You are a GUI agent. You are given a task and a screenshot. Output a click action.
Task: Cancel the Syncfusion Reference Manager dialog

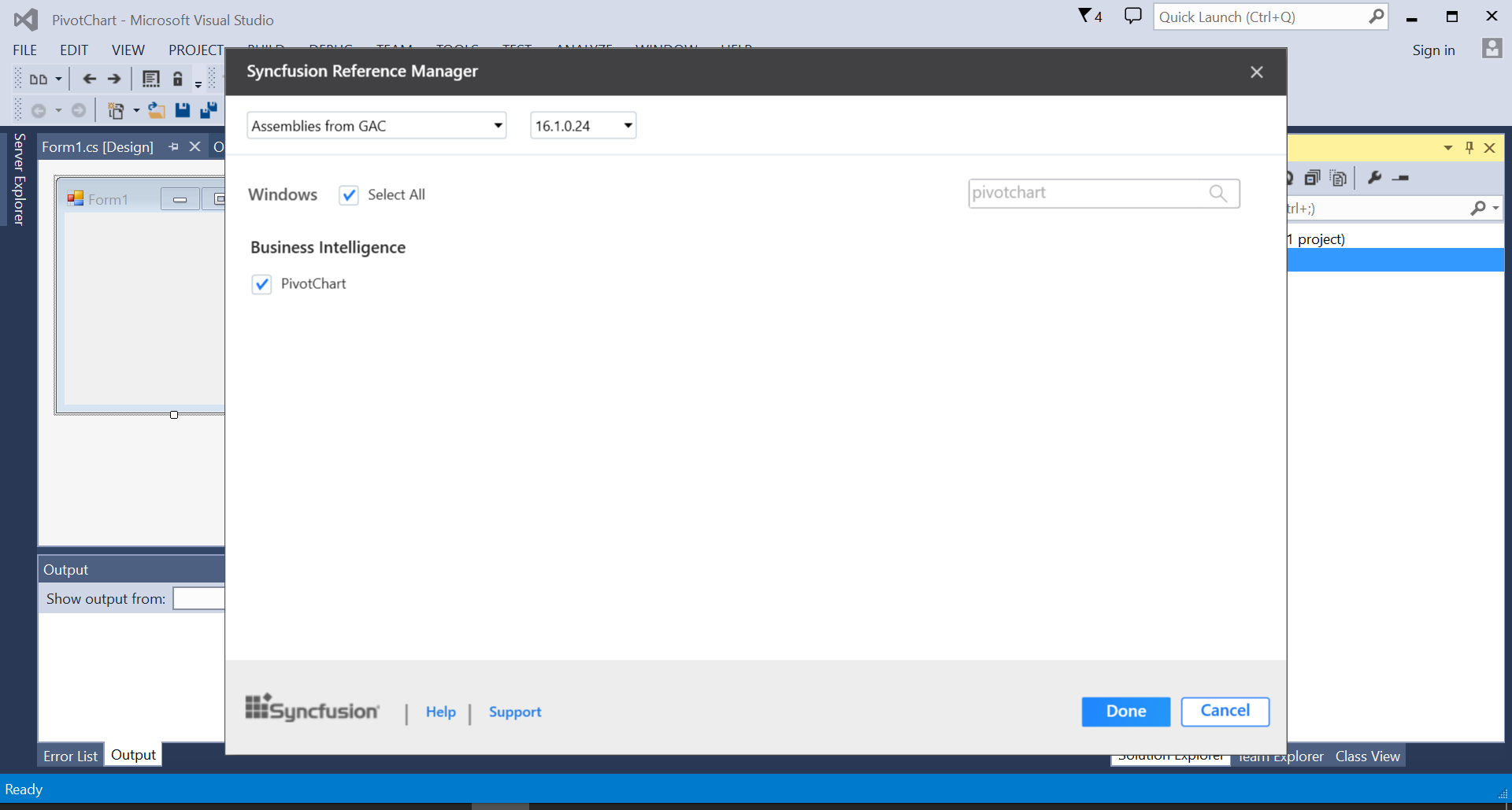1225,712
